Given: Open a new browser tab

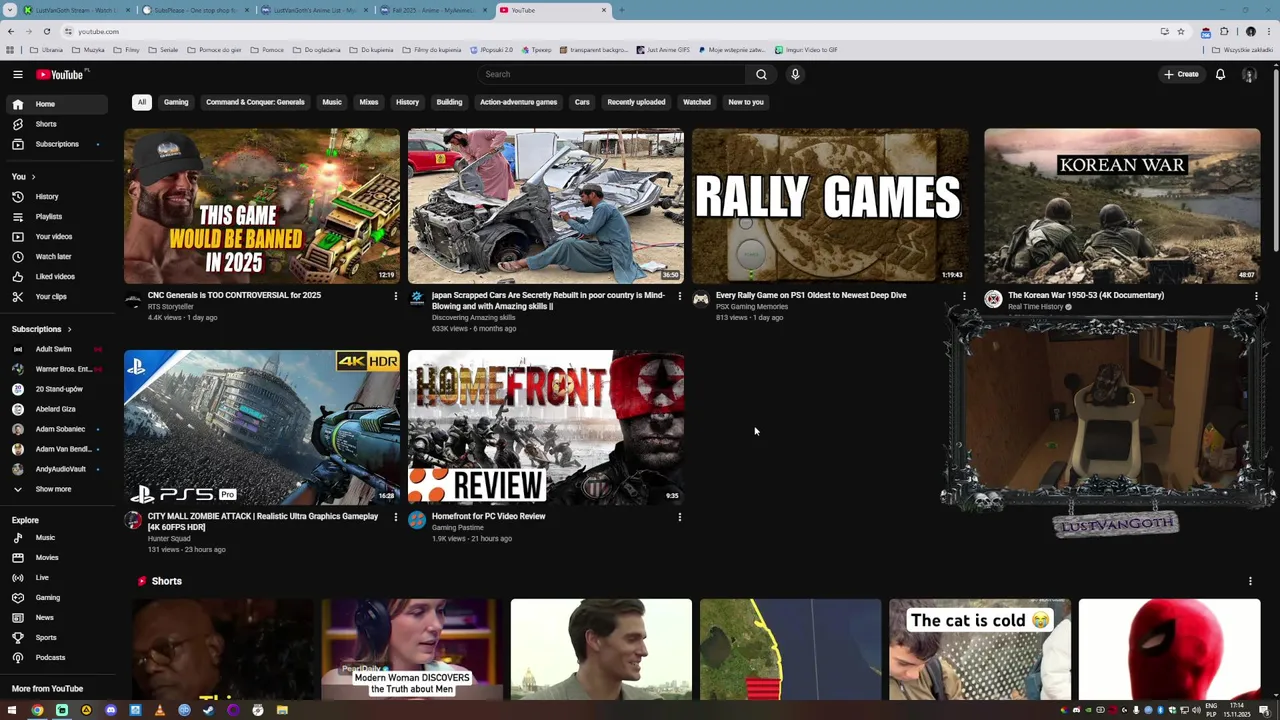Looking at the screenshot, I should 621,10.
